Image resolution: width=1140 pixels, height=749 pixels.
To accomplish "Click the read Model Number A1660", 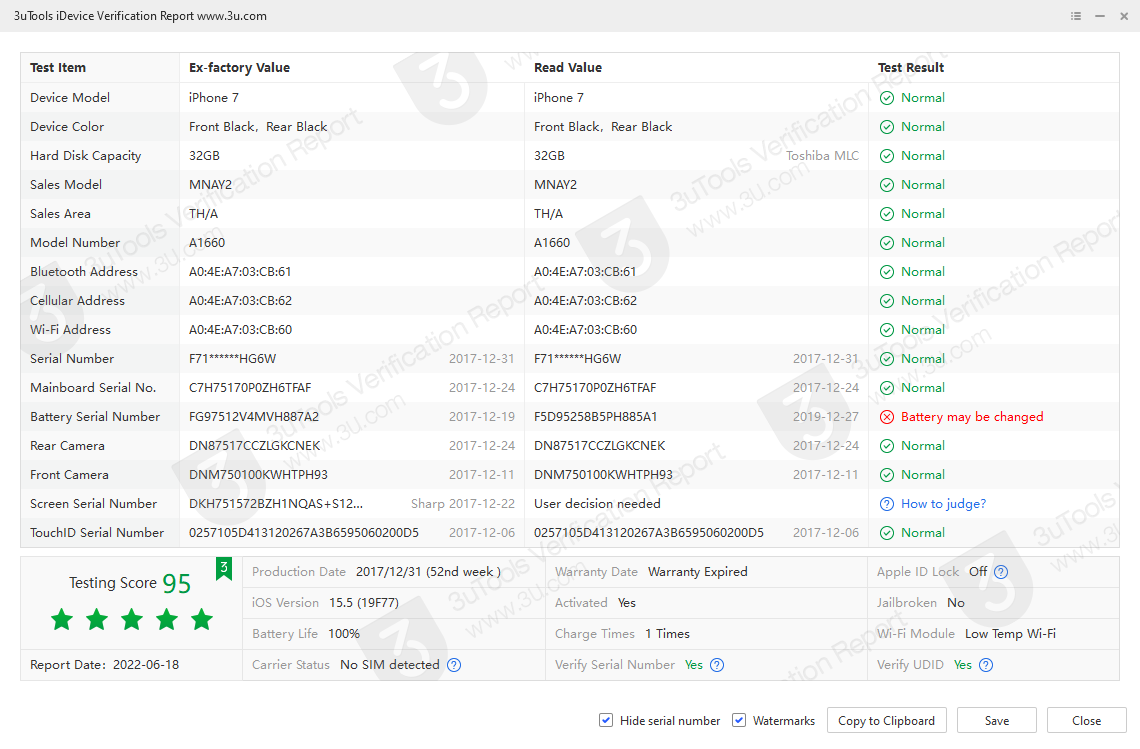I will [552, 243].
